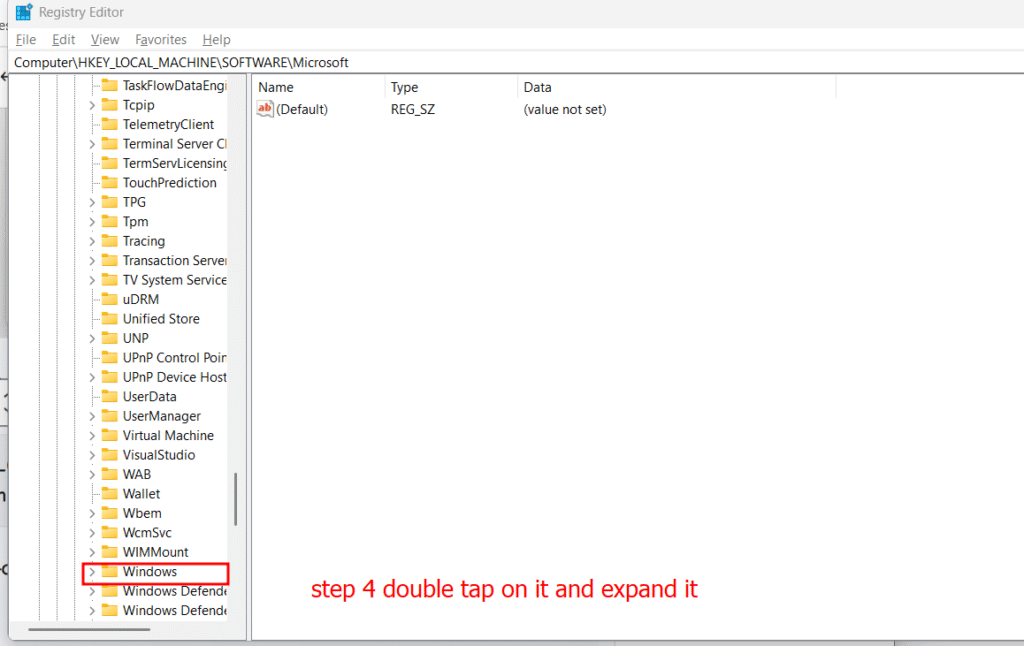The image size is (1024, 646).
Task: Select the UserData folder icon
Action: (x=110, y=396)
